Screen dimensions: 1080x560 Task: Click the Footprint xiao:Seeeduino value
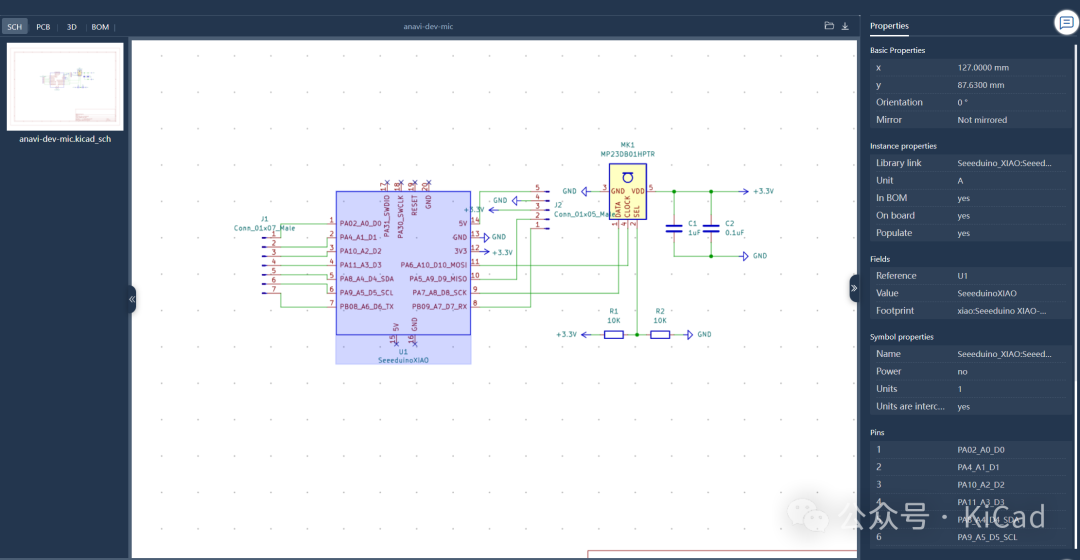(x=1001, y=311)
